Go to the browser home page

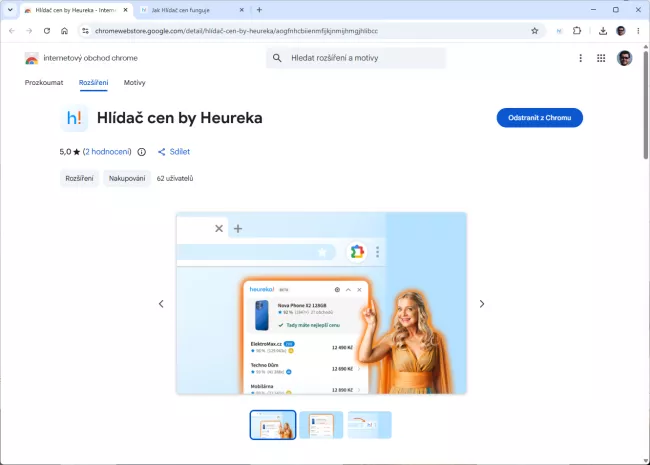click(64, 31)
